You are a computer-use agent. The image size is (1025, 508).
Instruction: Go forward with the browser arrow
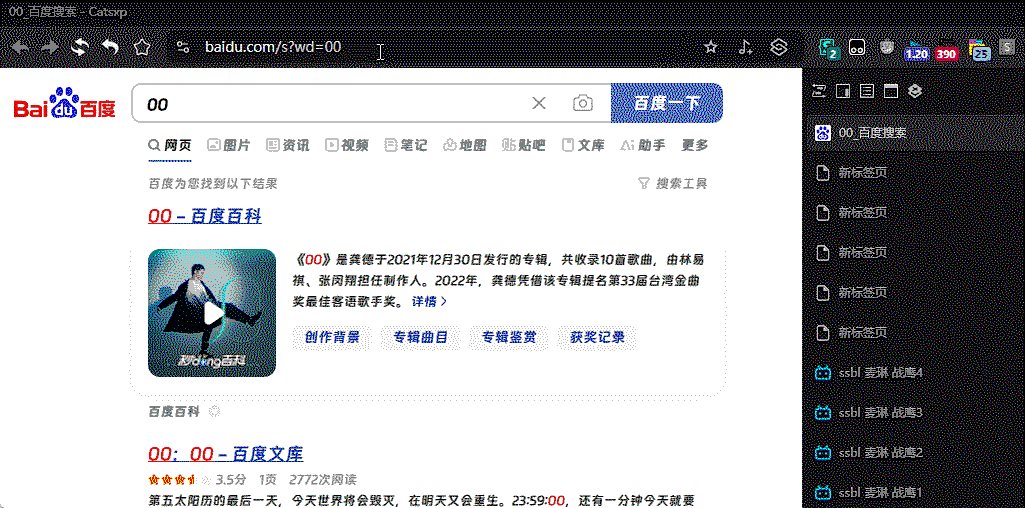(x=50, y=47)
